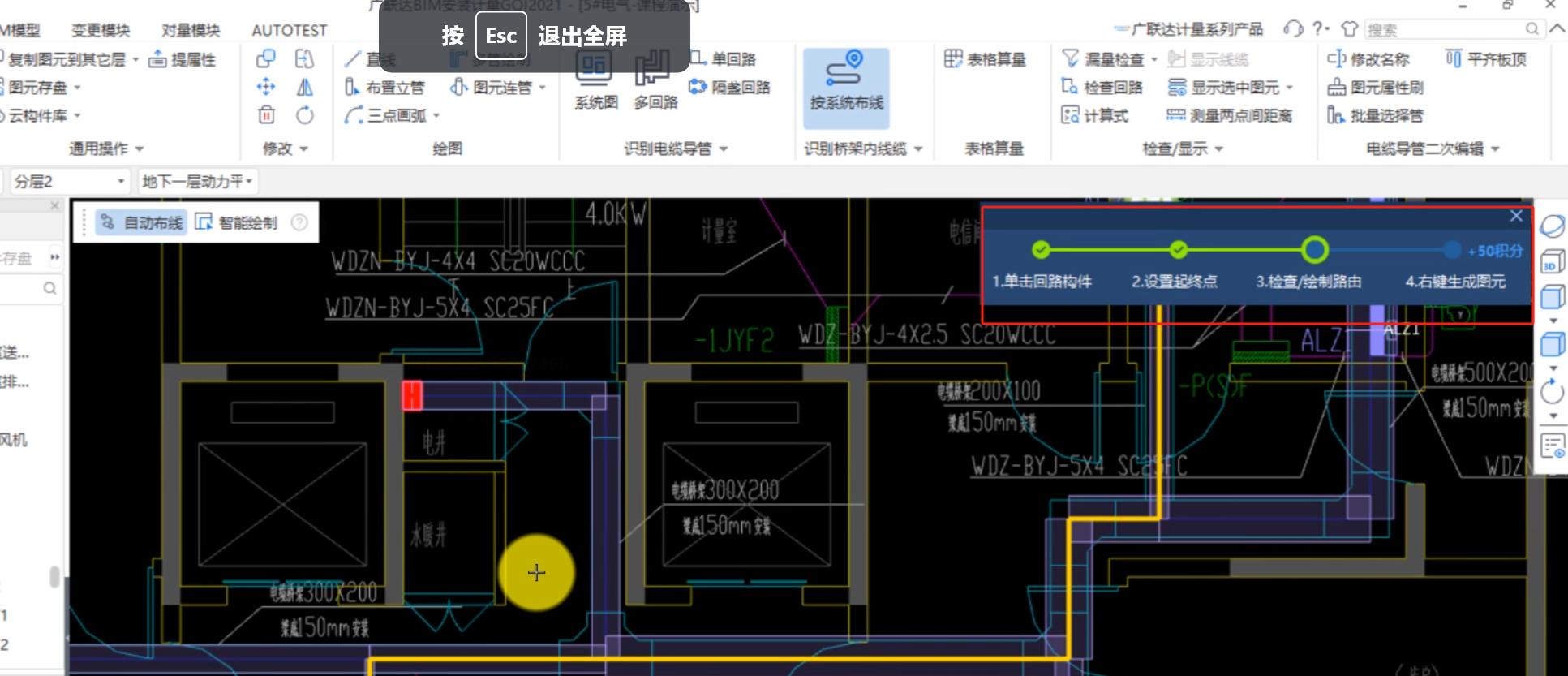Screen dimensions: 1568x676
Task: Click the headset support icon
Action: (x=1293, y=29)
